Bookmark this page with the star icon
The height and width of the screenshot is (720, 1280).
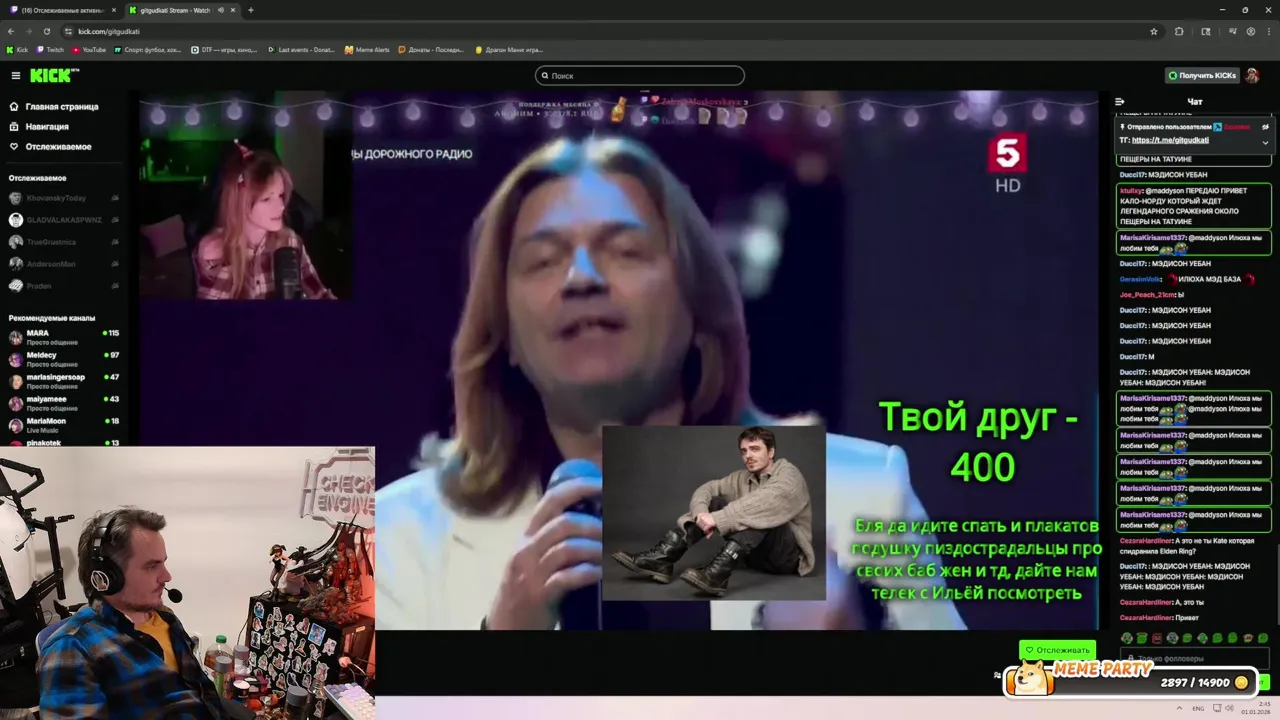pyautogui.click(x=1153, y=31)
